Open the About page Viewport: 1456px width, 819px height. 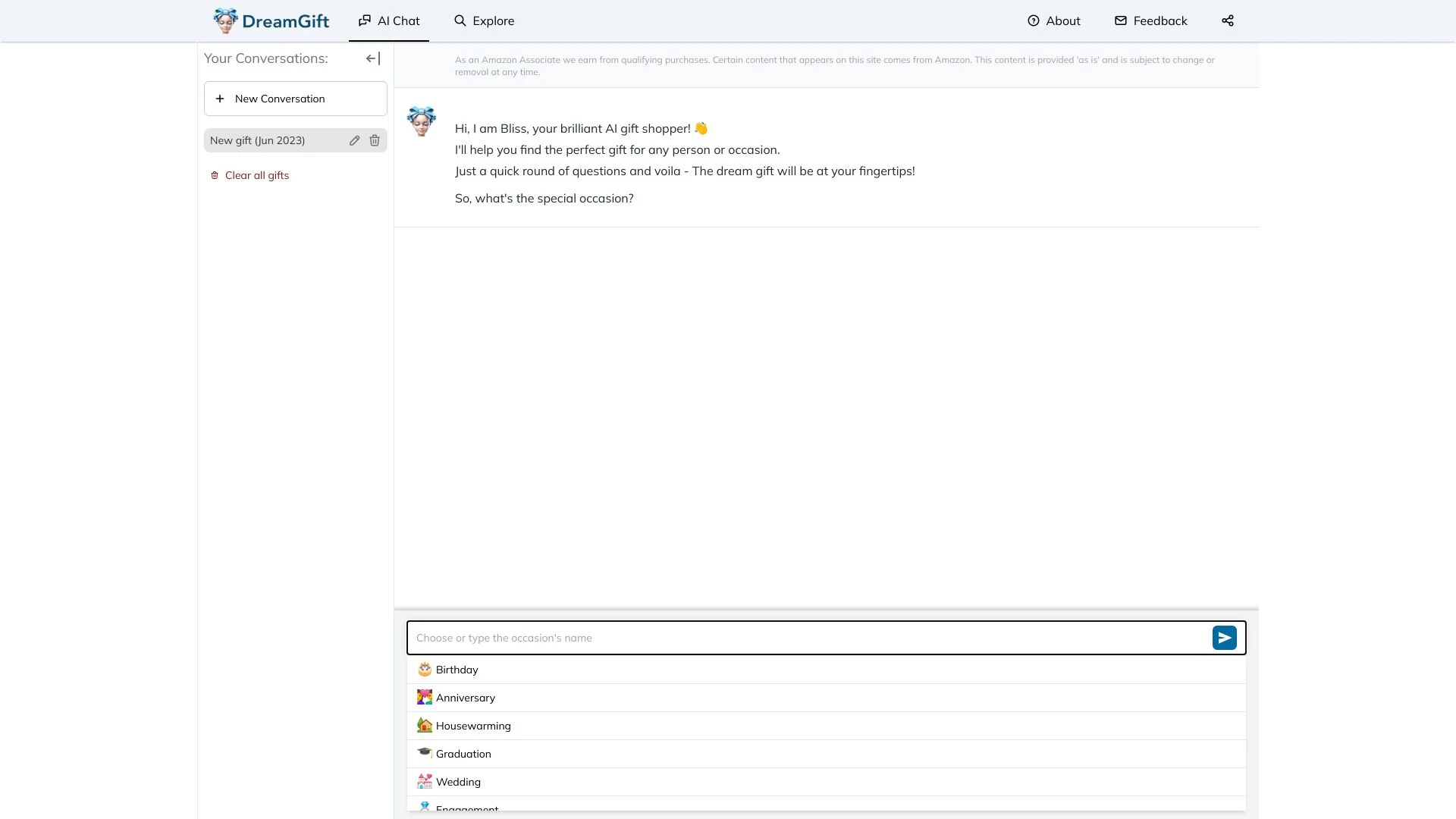point(1054,20)
